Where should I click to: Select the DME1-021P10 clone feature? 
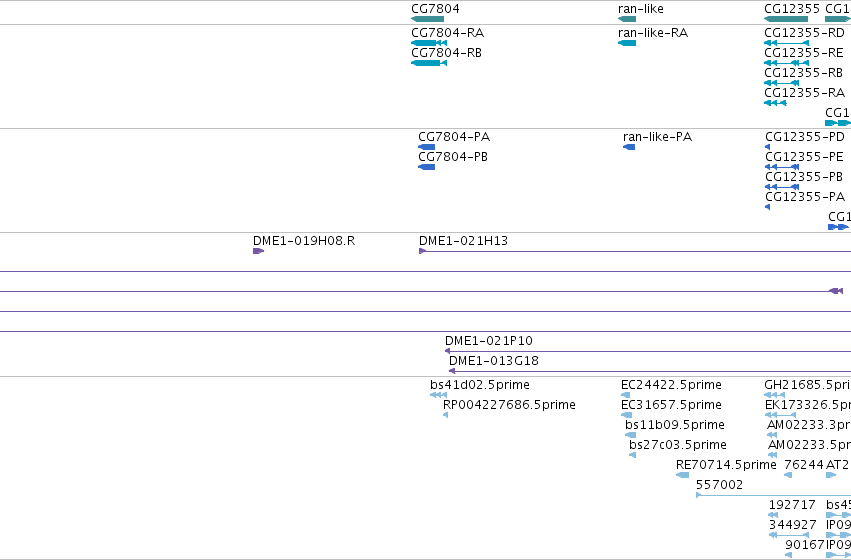pos(647,351)
